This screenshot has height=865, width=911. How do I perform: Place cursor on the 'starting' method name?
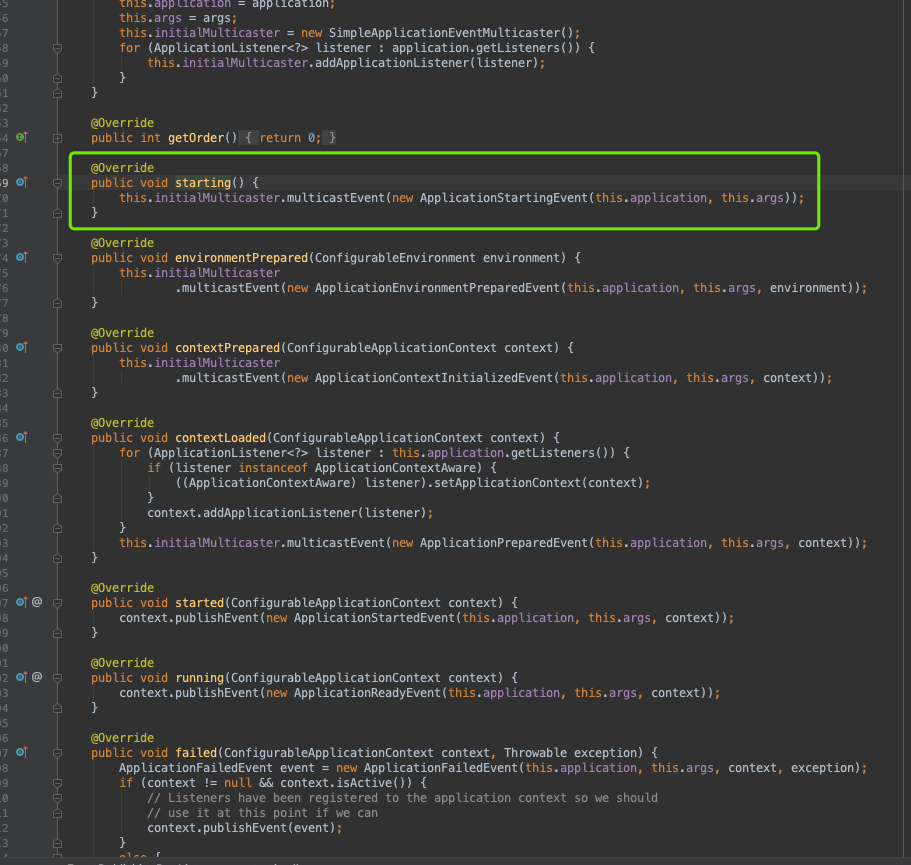click(202, 183)
